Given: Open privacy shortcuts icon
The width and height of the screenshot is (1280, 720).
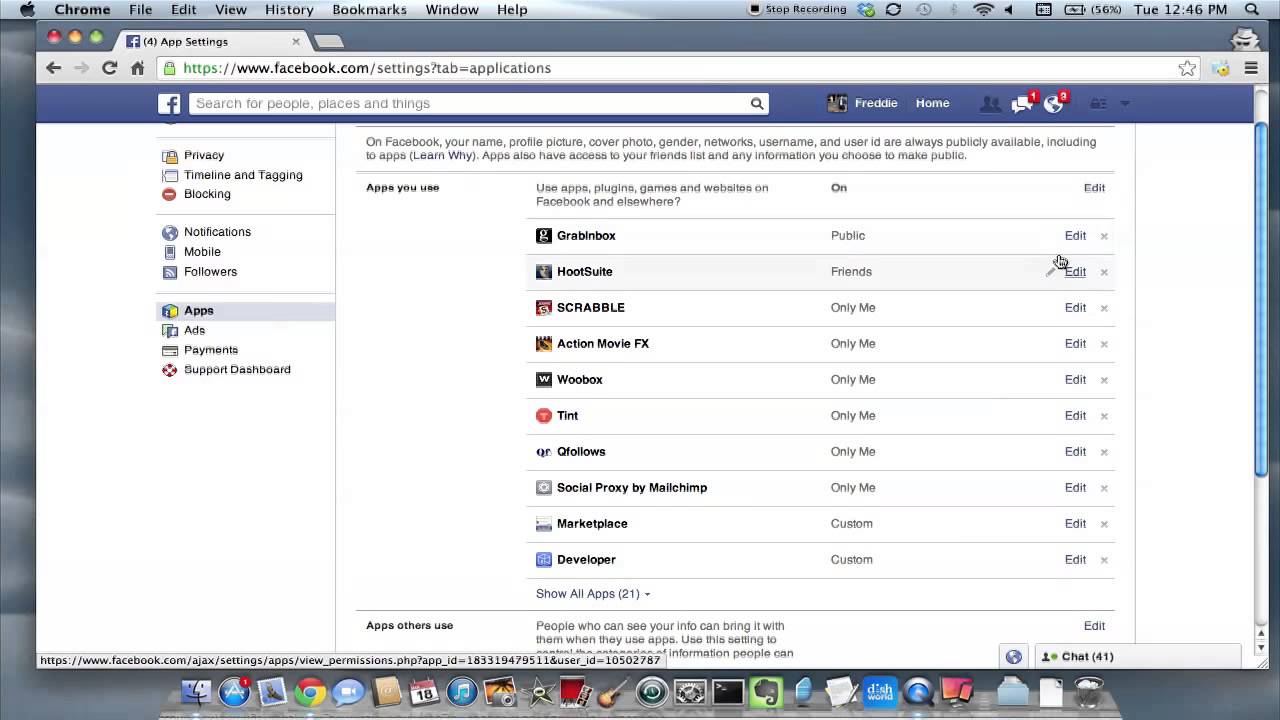Looking at the screenshot, I should pos(1099,104).
